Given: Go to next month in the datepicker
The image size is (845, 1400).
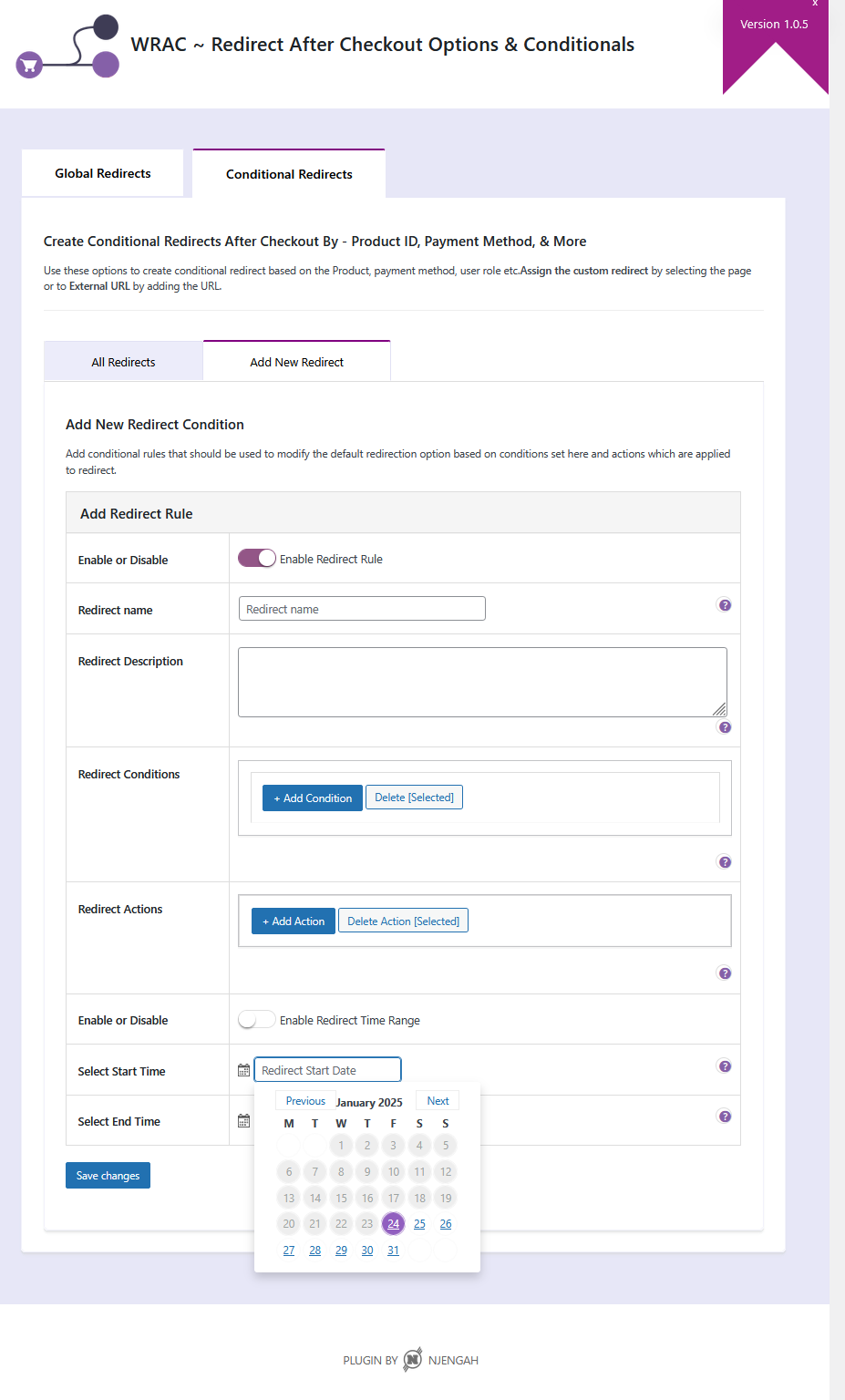Looking at the screenshot, I should pos(437,1100).
